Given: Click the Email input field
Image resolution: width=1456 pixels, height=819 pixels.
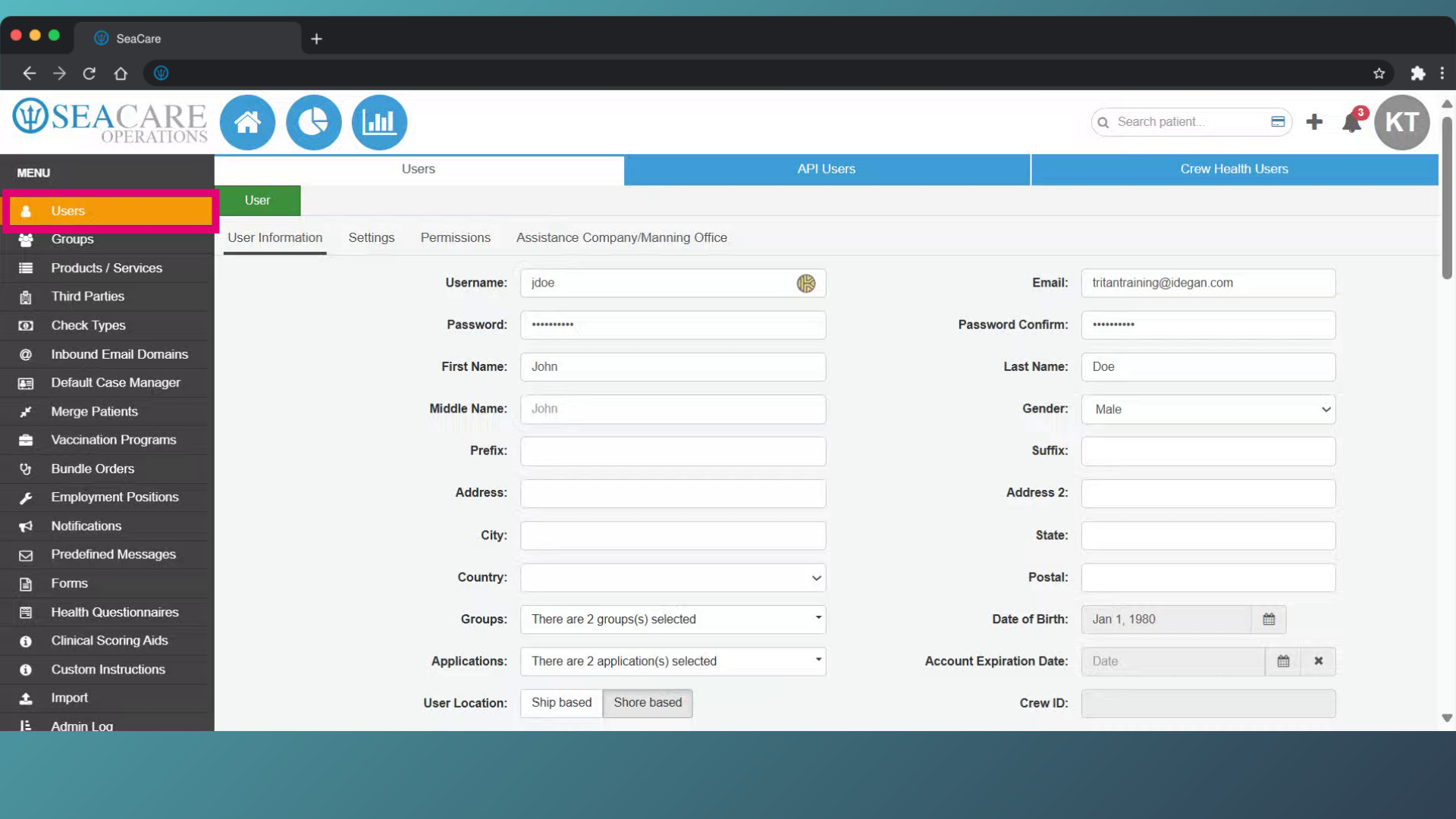Looking at the screenshot, I should click(1208, 283).
